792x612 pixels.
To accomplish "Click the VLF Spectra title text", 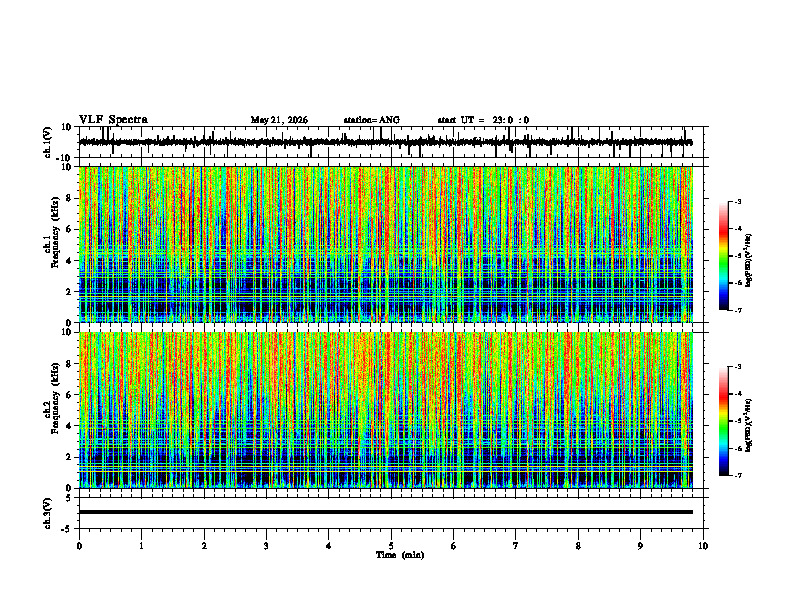I will click(x=113, y=120).
